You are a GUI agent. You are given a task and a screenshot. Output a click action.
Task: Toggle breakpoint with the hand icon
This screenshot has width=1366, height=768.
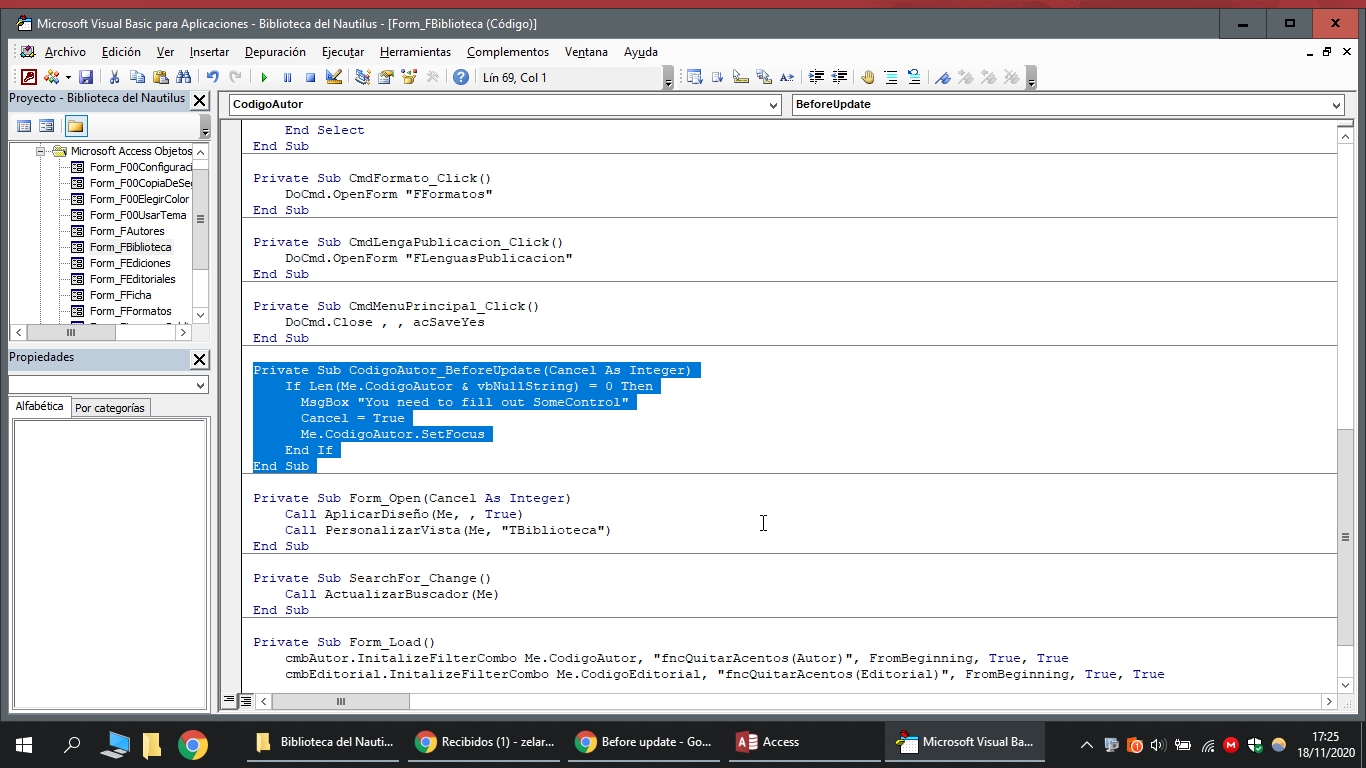[x=868, y=77]
